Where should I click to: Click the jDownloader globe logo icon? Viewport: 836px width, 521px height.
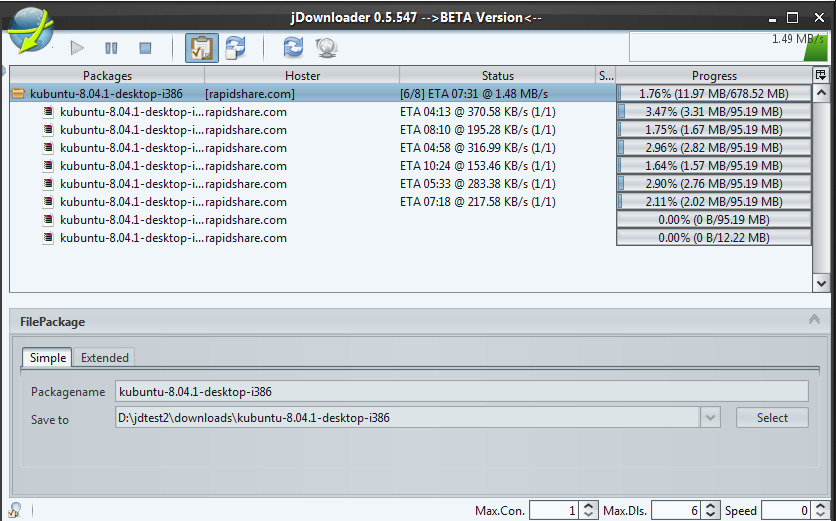[30, 30]
